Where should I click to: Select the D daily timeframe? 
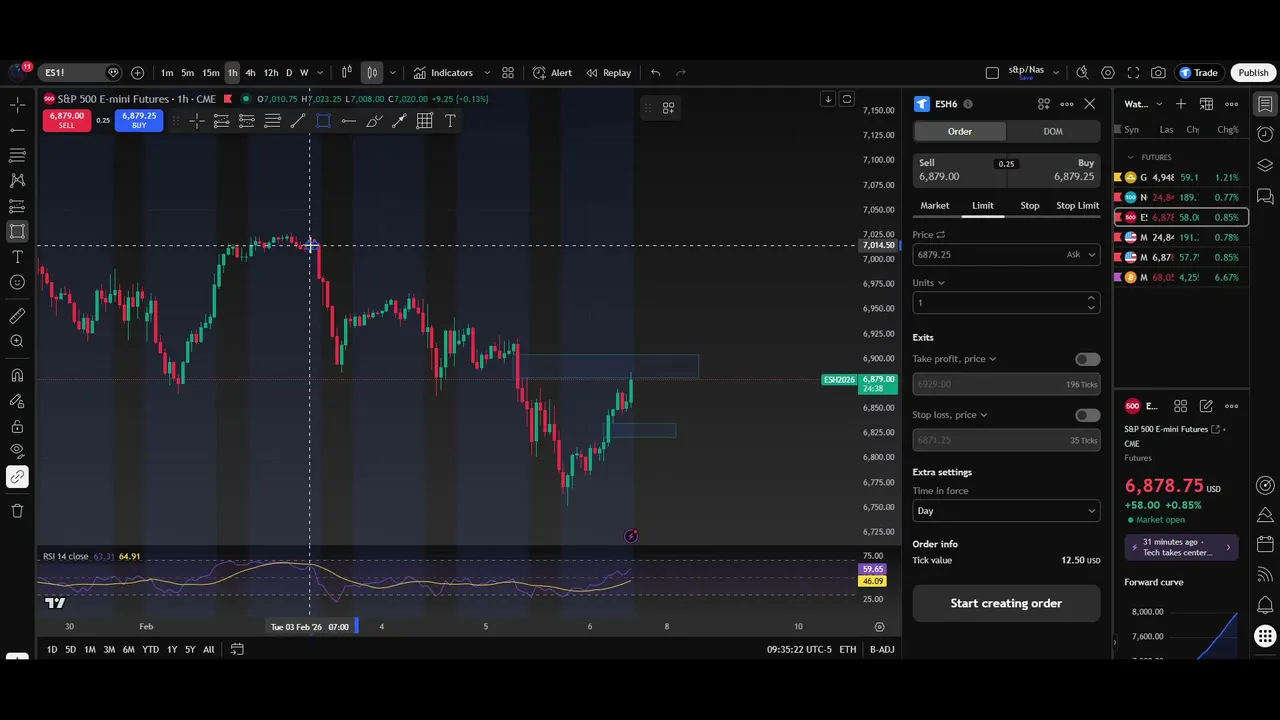tap(289, 72)
